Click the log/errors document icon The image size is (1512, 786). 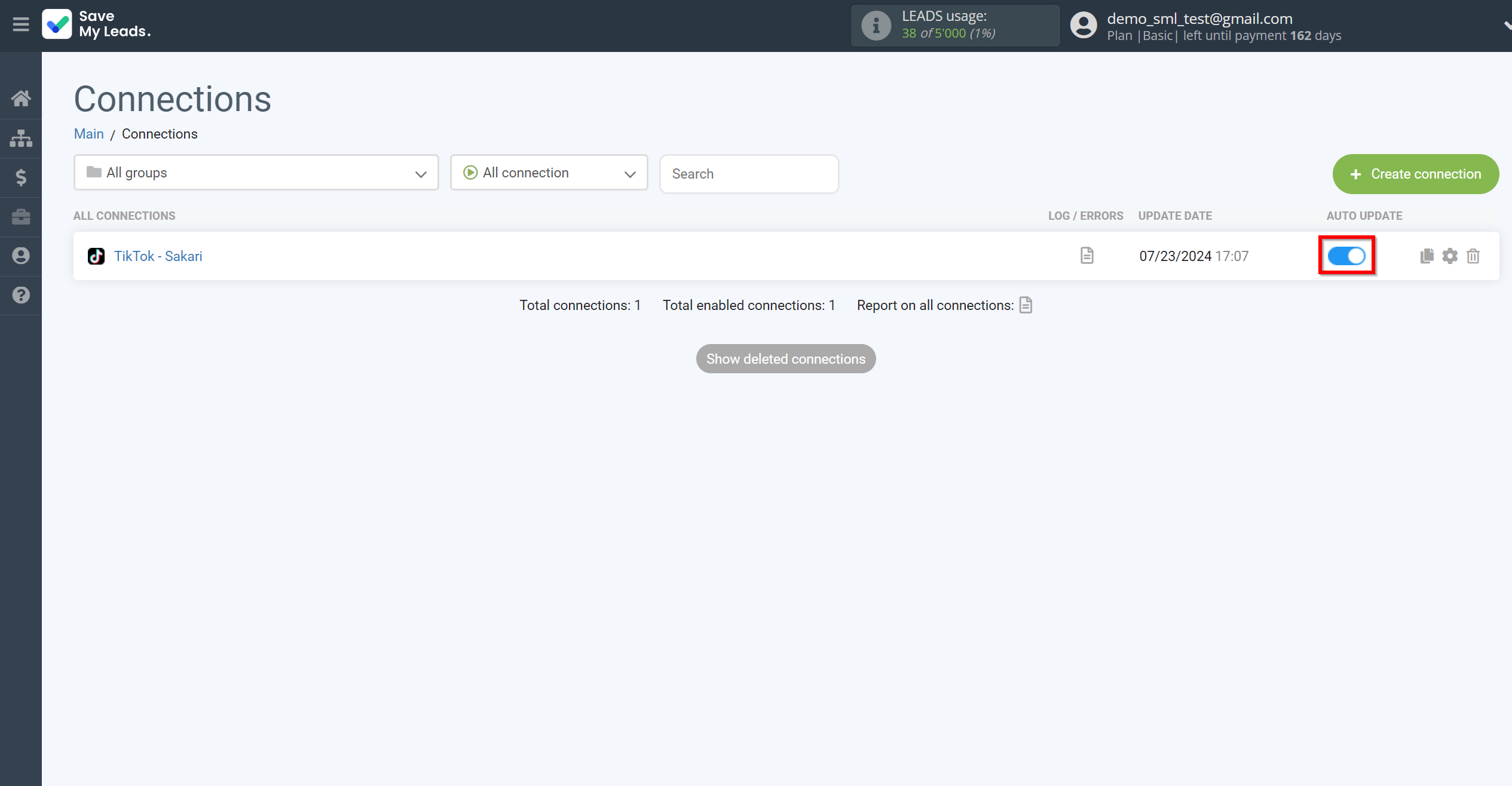click(x=1087, y=255)
